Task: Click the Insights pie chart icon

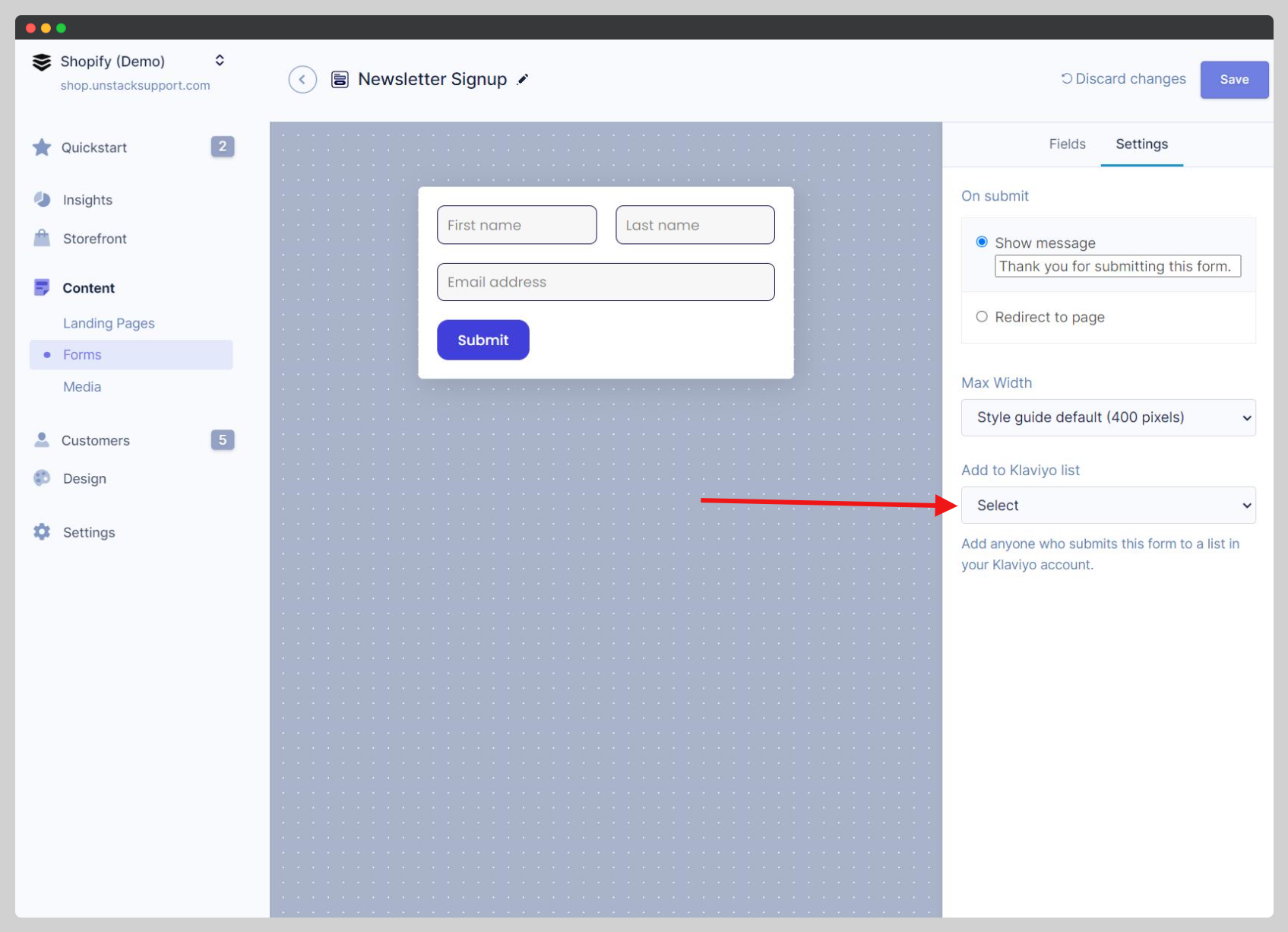Action: 42,199
